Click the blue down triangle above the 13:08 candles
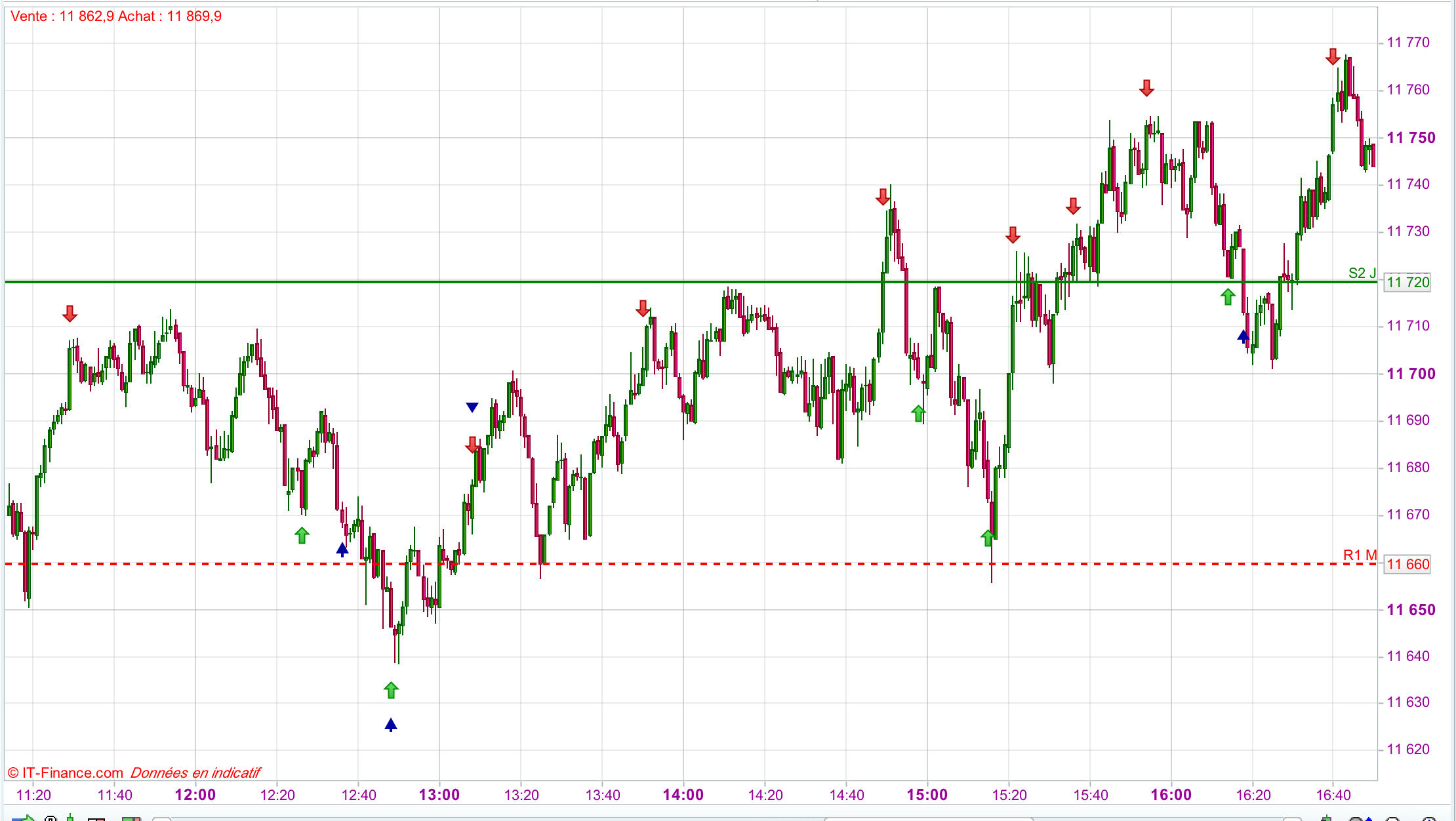 472,407
